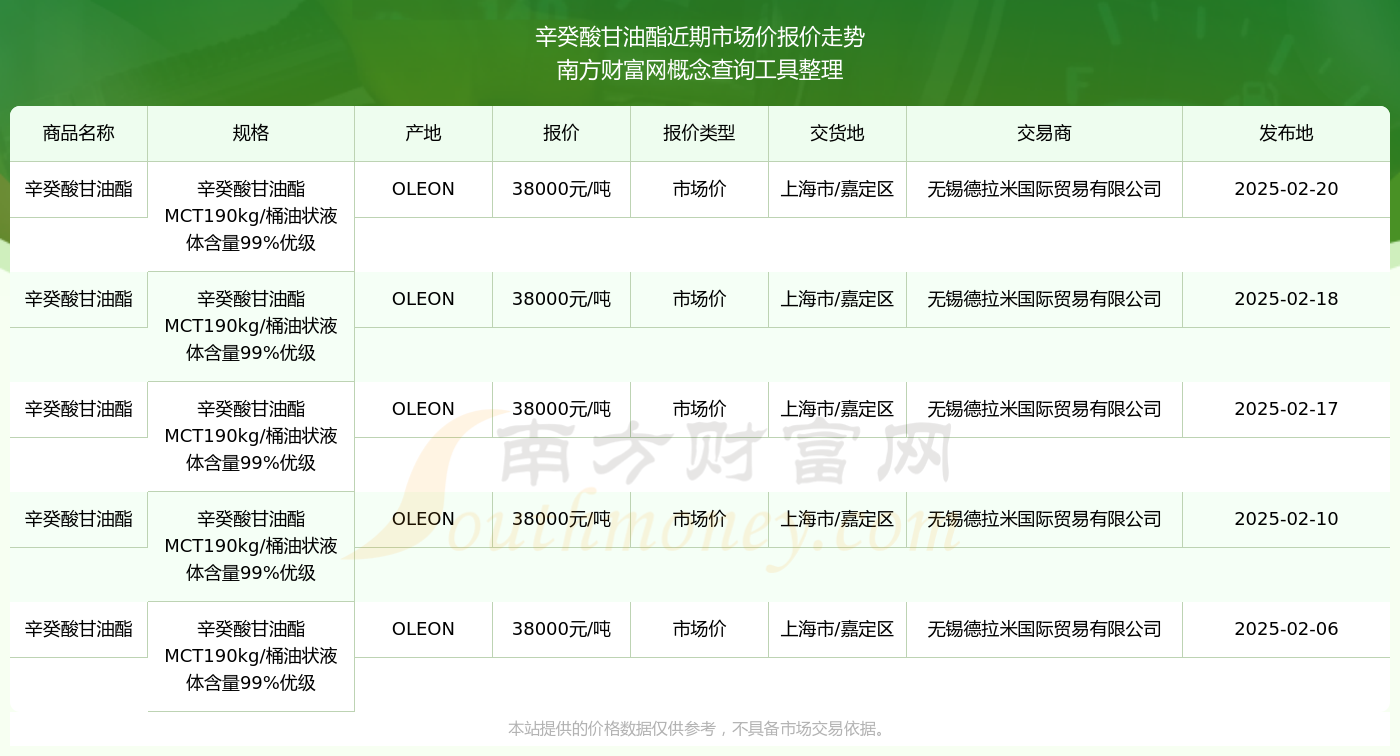This screenshot has width=1400, height=756.
Task: Click OLEON in the 2025-02-10 row
Action: [x=423, y=519]
